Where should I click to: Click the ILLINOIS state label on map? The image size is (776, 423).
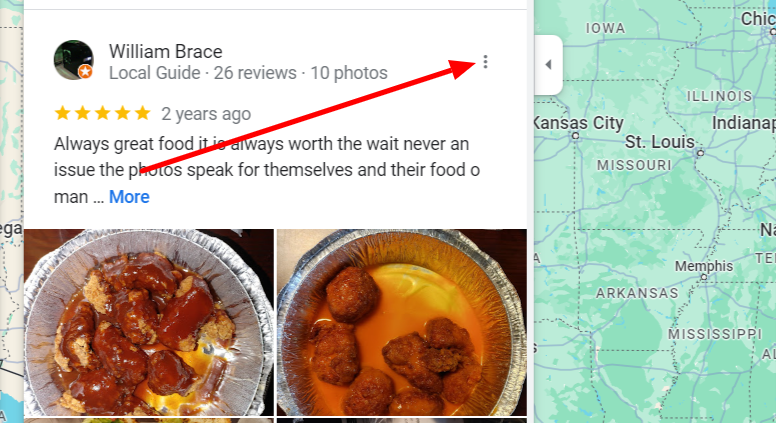[x=719, y=96]
